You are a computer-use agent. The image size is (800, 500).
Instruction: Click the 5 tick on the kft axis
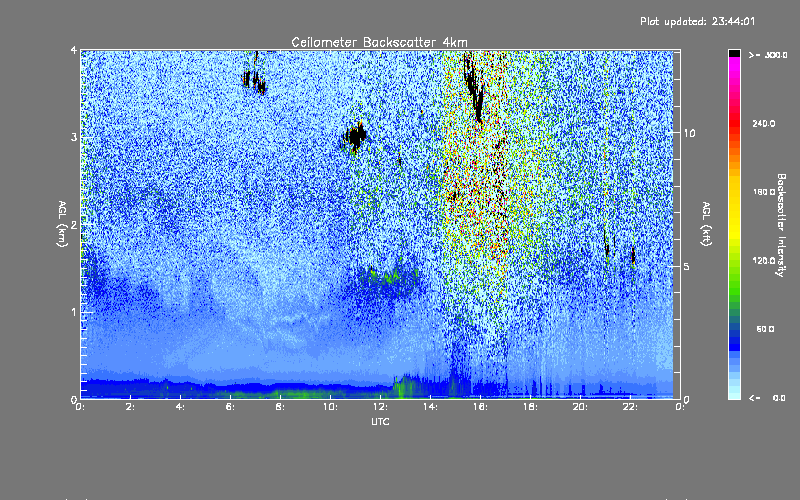click(x=687, y=266)
